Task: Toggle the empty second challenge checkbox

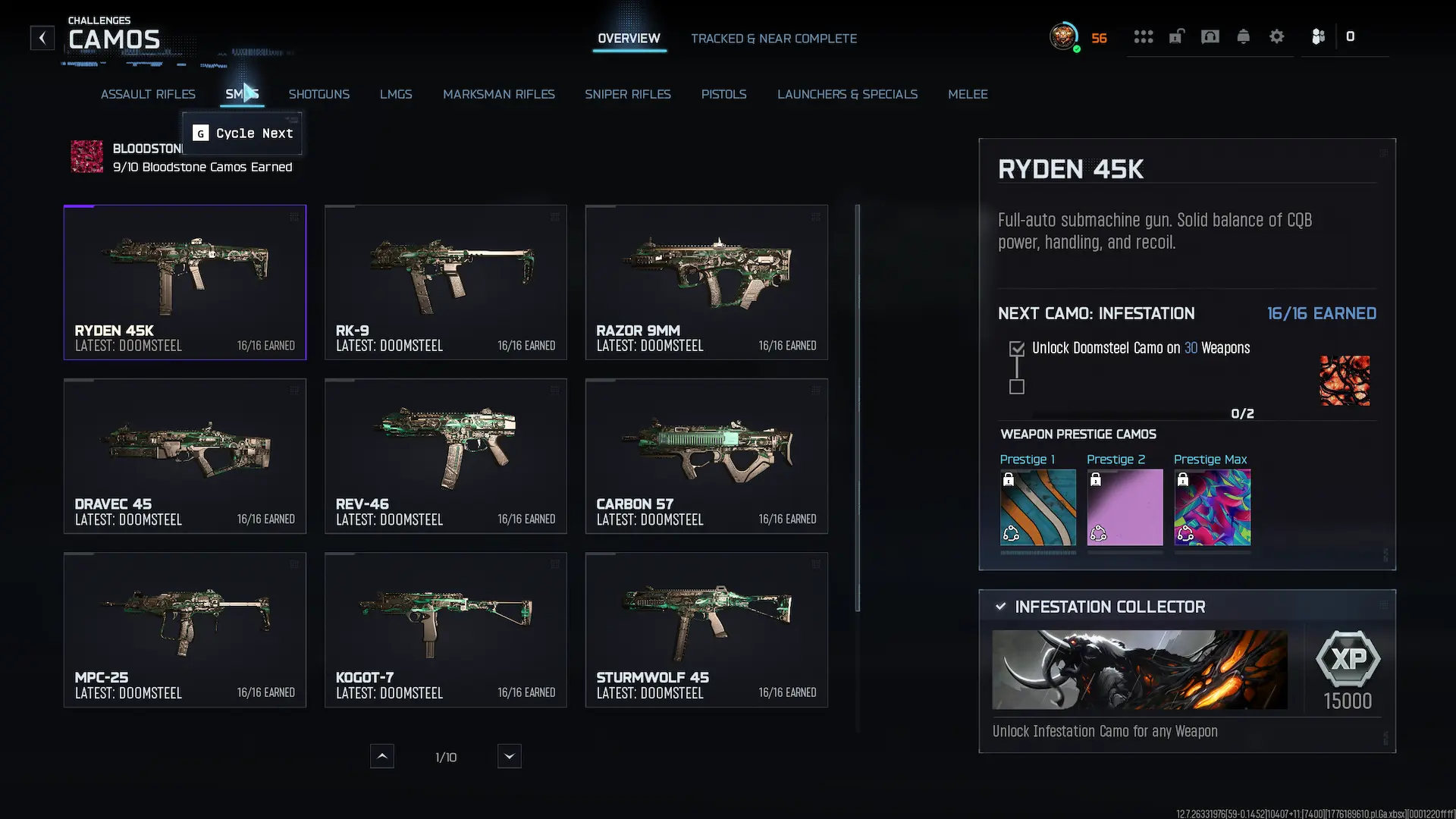Action: point(1017,387)
